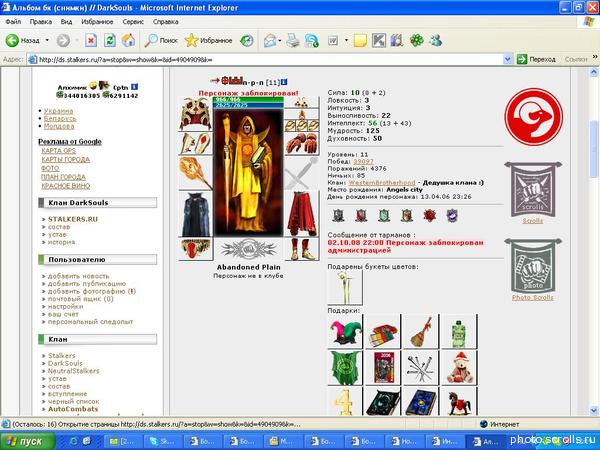Click the red boots equipment icon
The image size is (600, 450).
(302, 249)
